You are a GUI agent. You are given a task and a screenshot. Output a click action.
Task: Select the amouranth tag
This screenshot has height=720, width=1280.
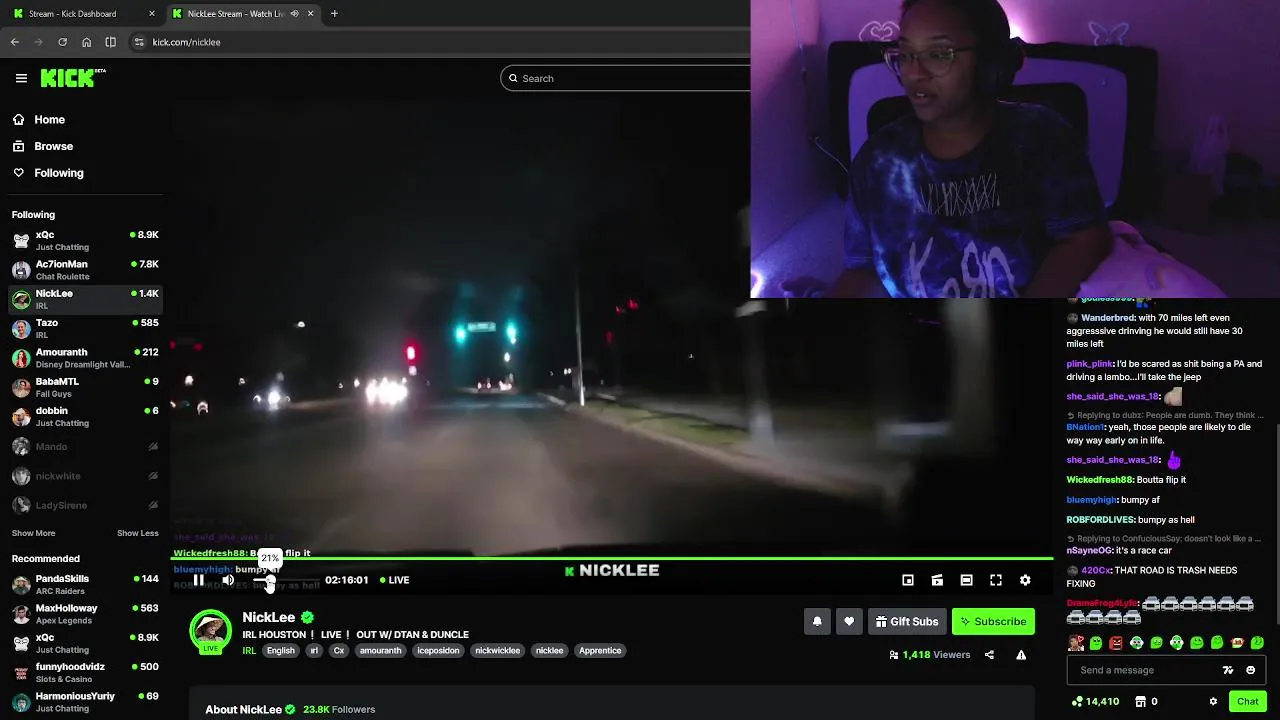click(380, 651)
